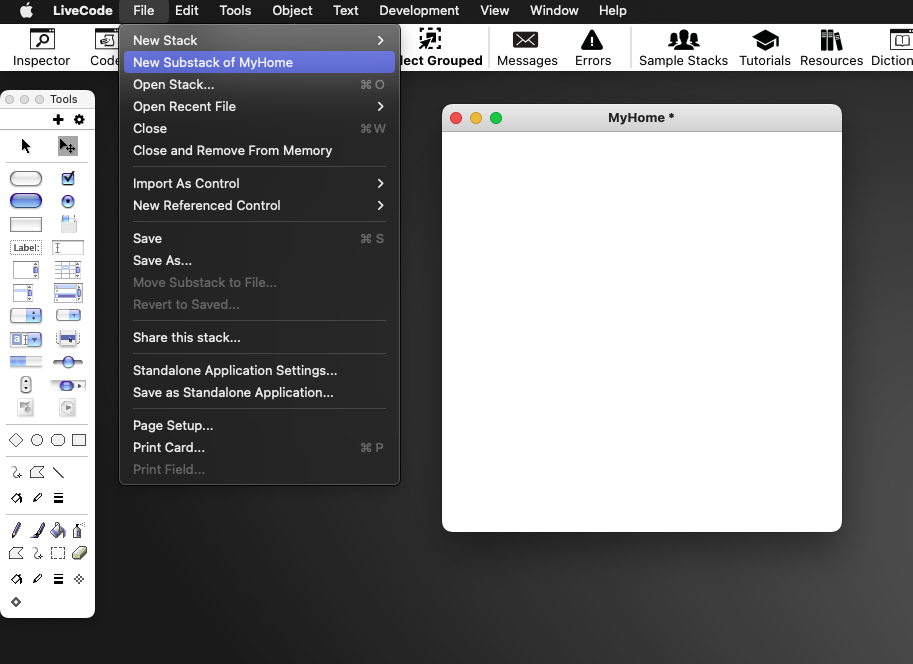Pick the checkbox control in Tools palette
The image size is (913, 664).
click(68, 179)
